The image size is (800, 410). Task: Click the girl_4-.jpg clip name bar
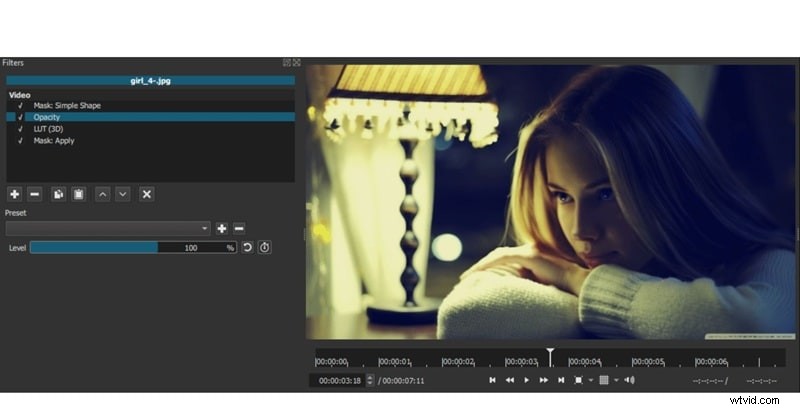151,81
